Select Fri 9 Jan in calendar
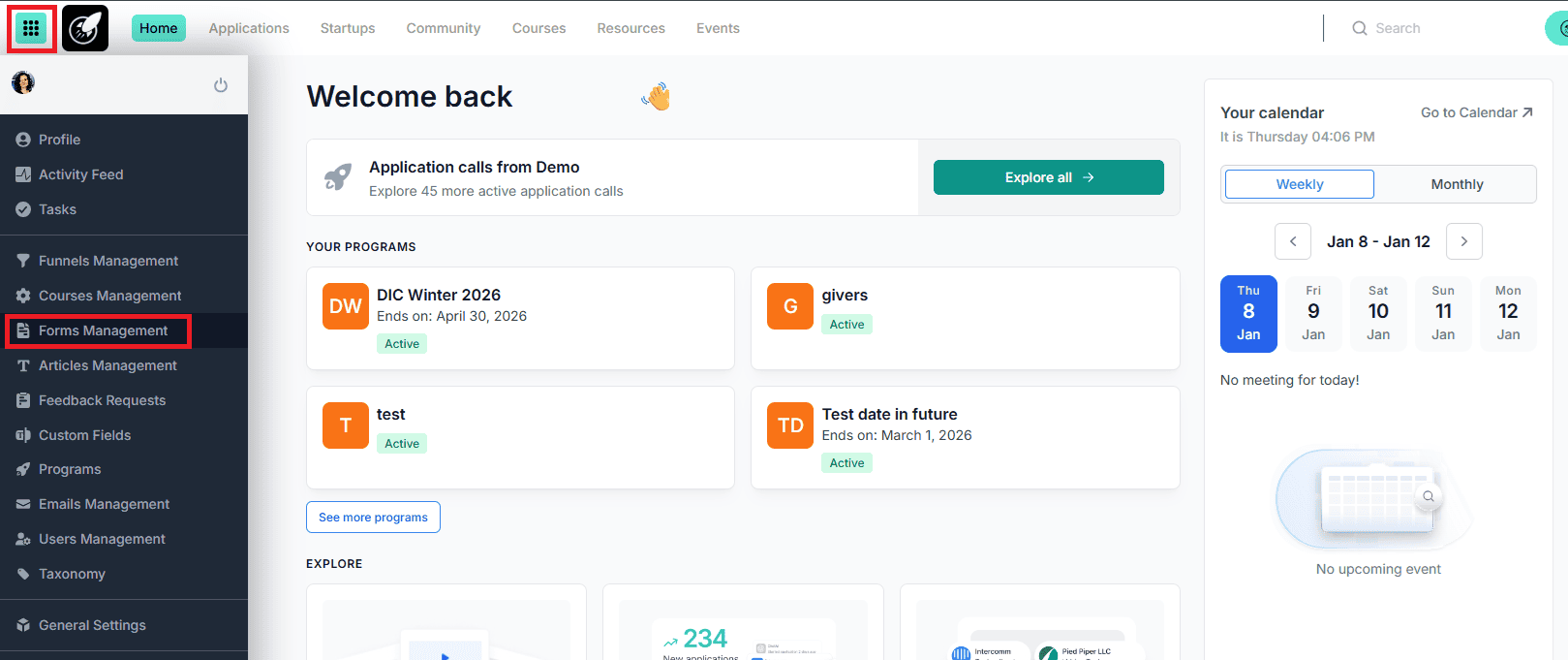 pyautogui.click(x=1313, y=313)
